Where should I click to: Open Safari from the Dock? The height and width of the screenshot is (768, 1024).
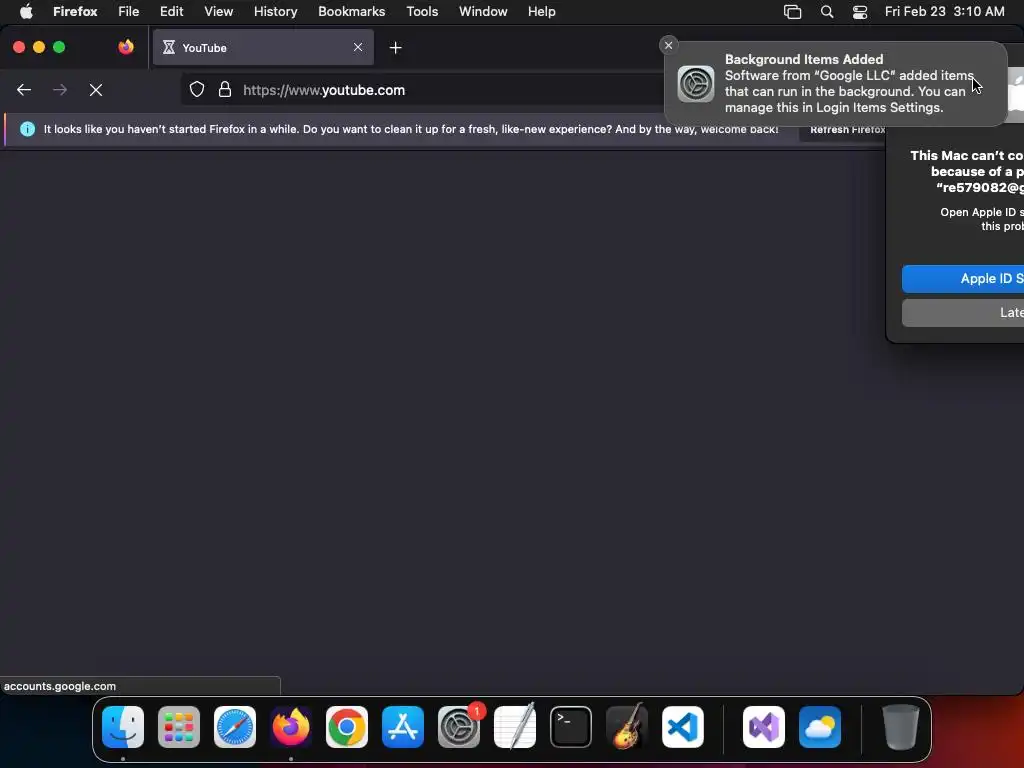point(235,727)
